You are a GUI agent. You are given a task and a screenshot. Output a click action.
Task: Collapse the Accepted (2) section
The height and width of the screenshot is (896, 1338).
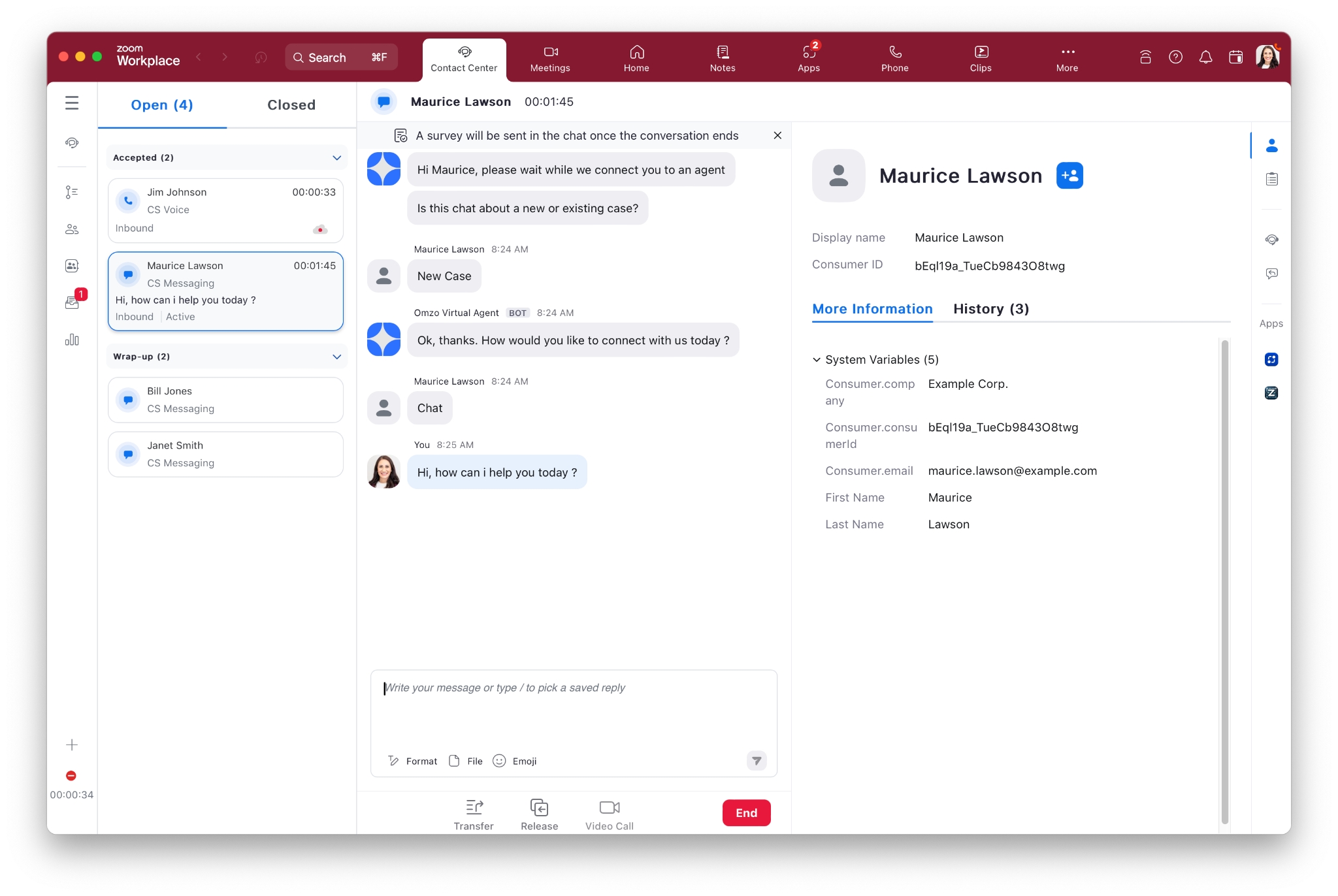coord(336,158)
